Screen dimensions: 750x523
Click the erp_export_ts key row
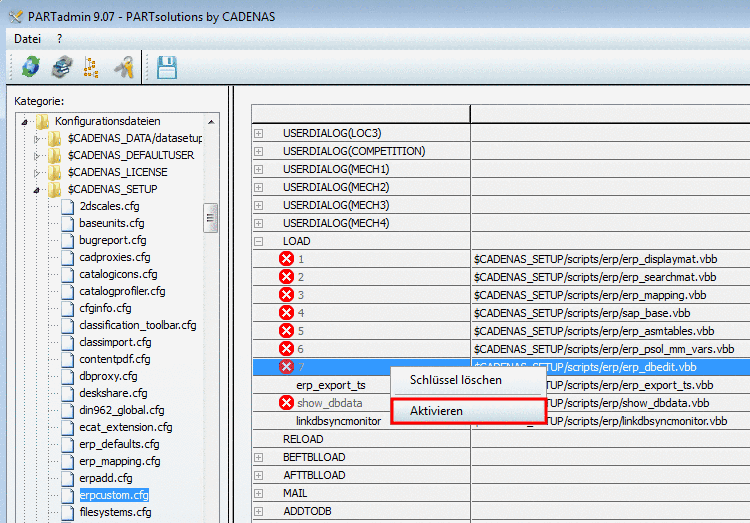coord(331,385)
